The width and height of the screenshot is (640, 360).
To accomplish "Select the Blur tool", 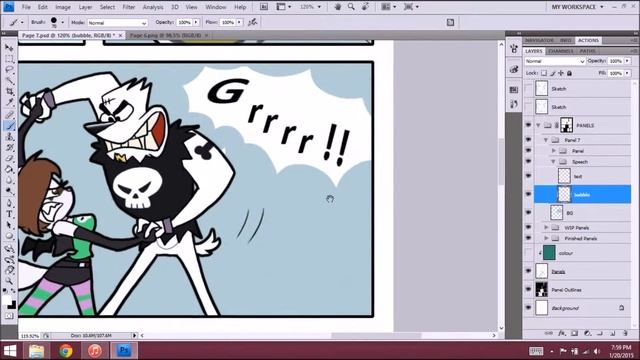I will [9, 181].
